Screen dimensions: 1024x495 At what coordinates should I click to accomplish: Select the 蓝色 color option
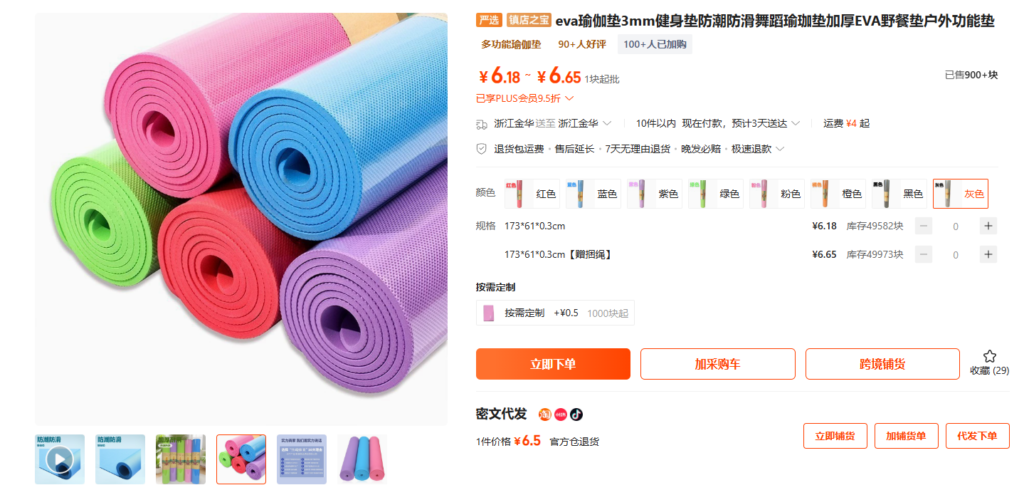(x=593, y=194)
